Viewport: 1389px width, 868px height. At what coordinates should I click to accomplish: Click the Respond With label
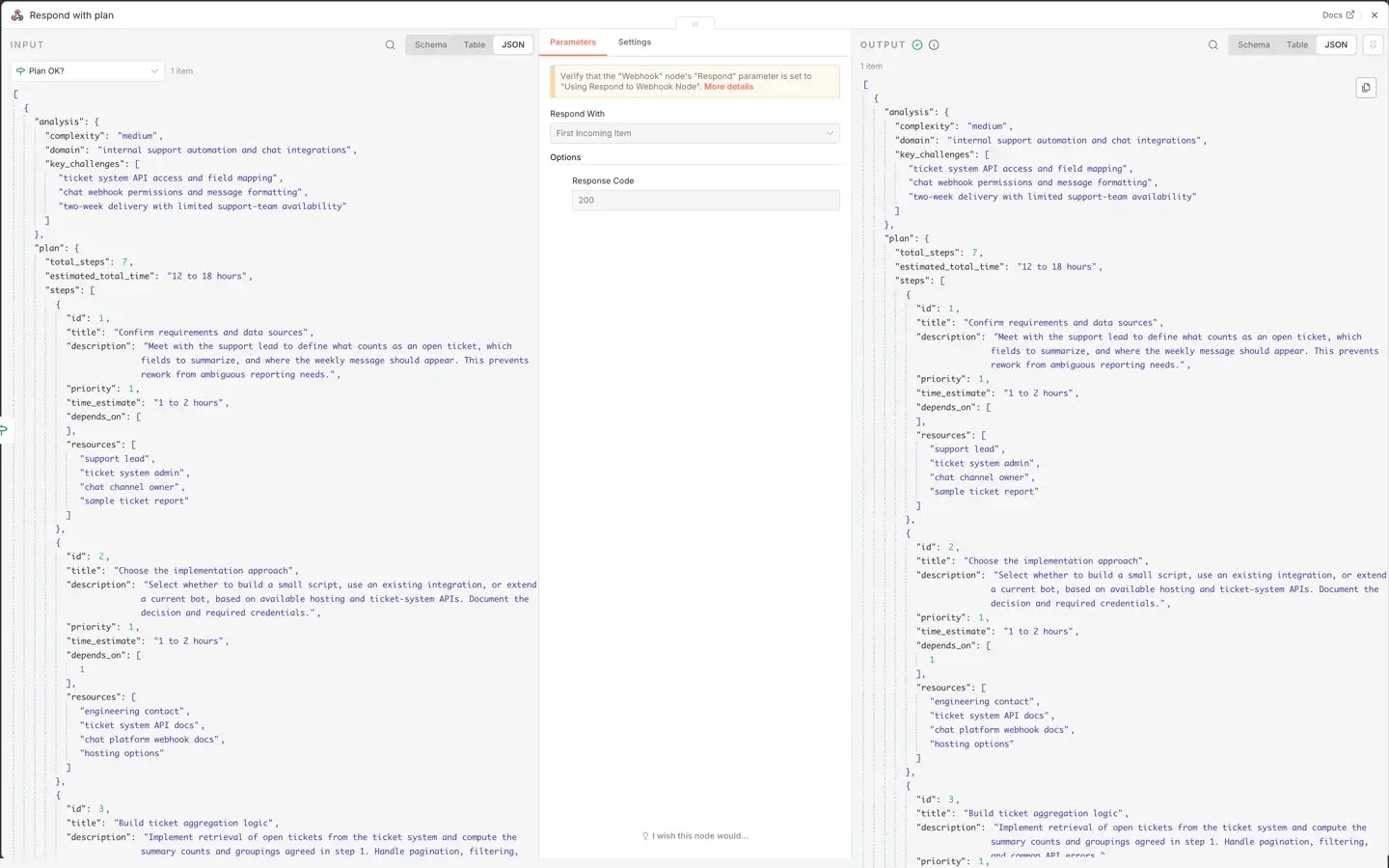click(577, 114)
